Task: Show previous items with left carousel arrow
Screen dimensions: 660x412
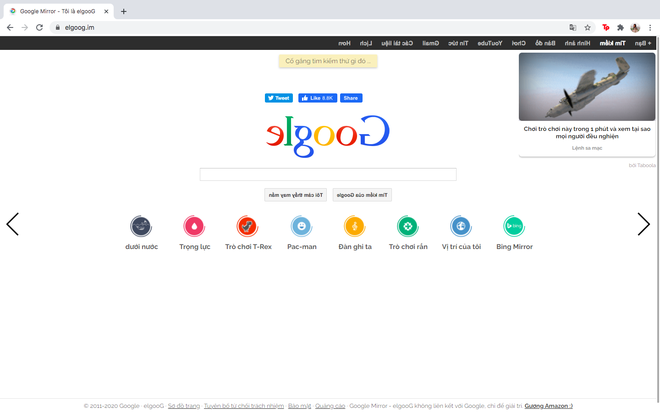Action: (13, 224)
